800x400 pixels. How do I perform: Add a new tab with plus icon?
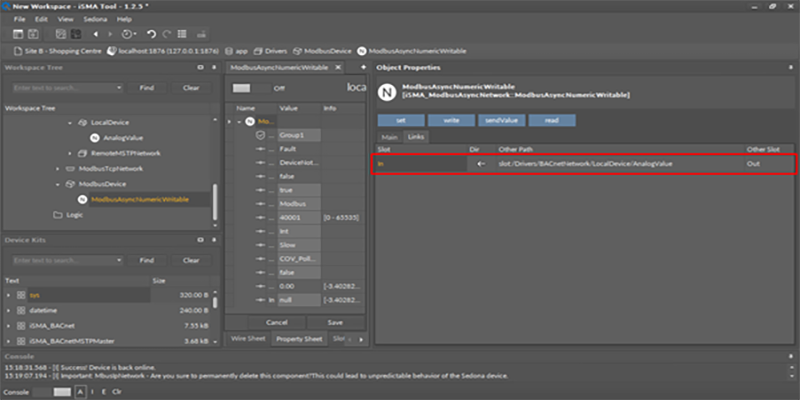[363, 67]
